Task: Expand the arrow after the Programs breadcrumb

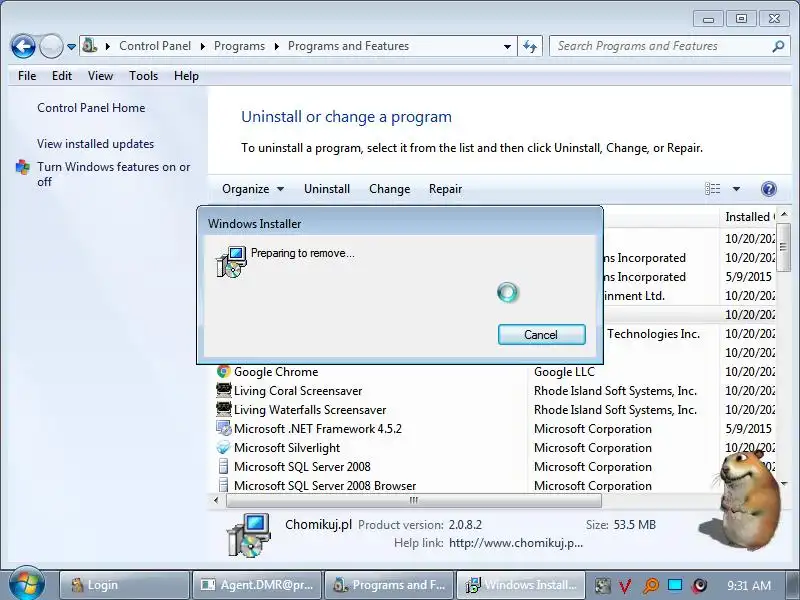Action: pos(277,46)
